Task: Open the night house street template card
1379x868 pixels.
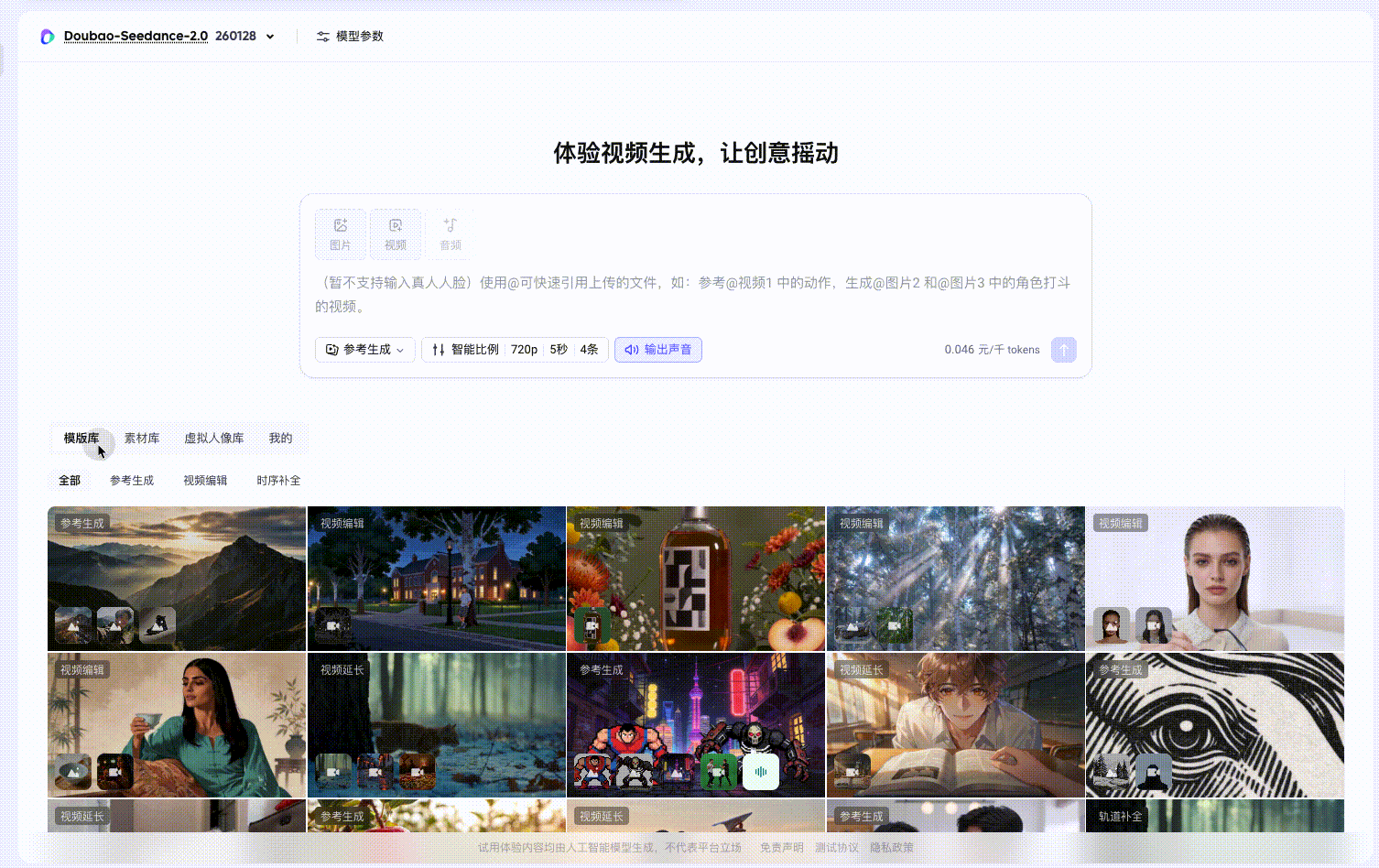Action: (x=437, y=579)
